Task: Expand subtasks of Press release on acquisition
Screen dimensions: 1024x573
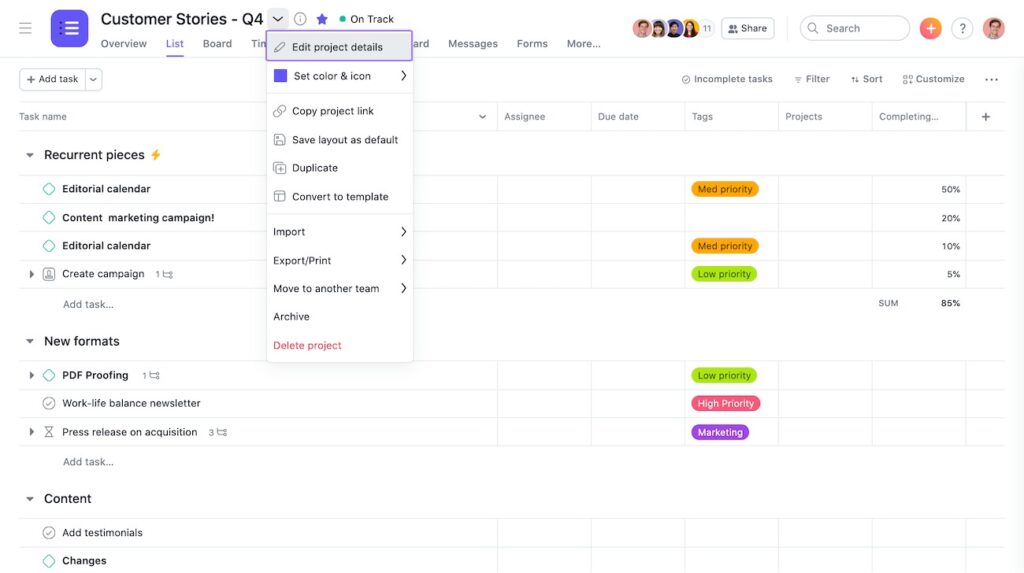Action: tap(31, 432)
